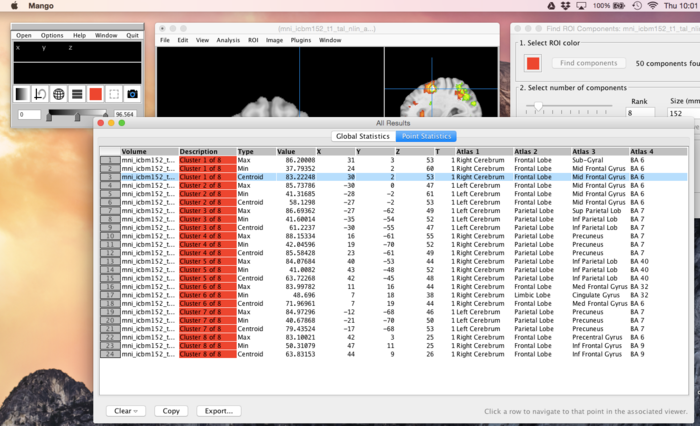Open the Analysis menu
This screenshot has width=700, height=426.
[x=228, y=40]
